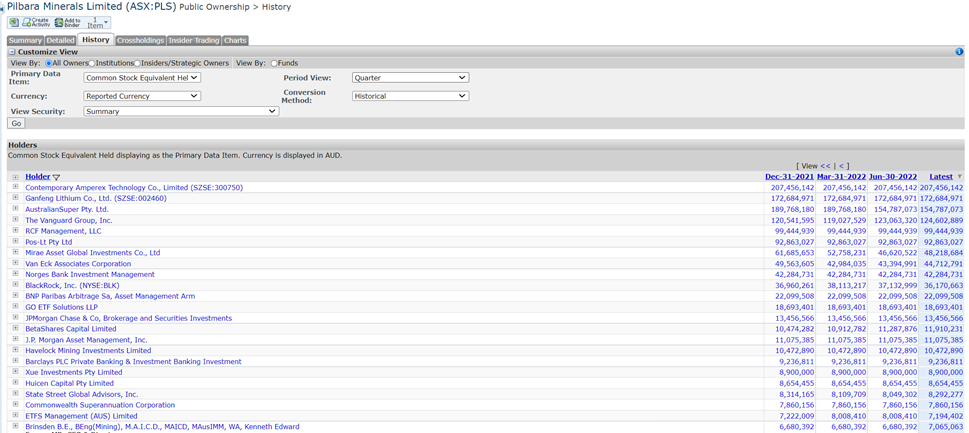Sort by the Jun-30-2022 column header
This screenshot has height=433, width=969.
tap(893, 177)
